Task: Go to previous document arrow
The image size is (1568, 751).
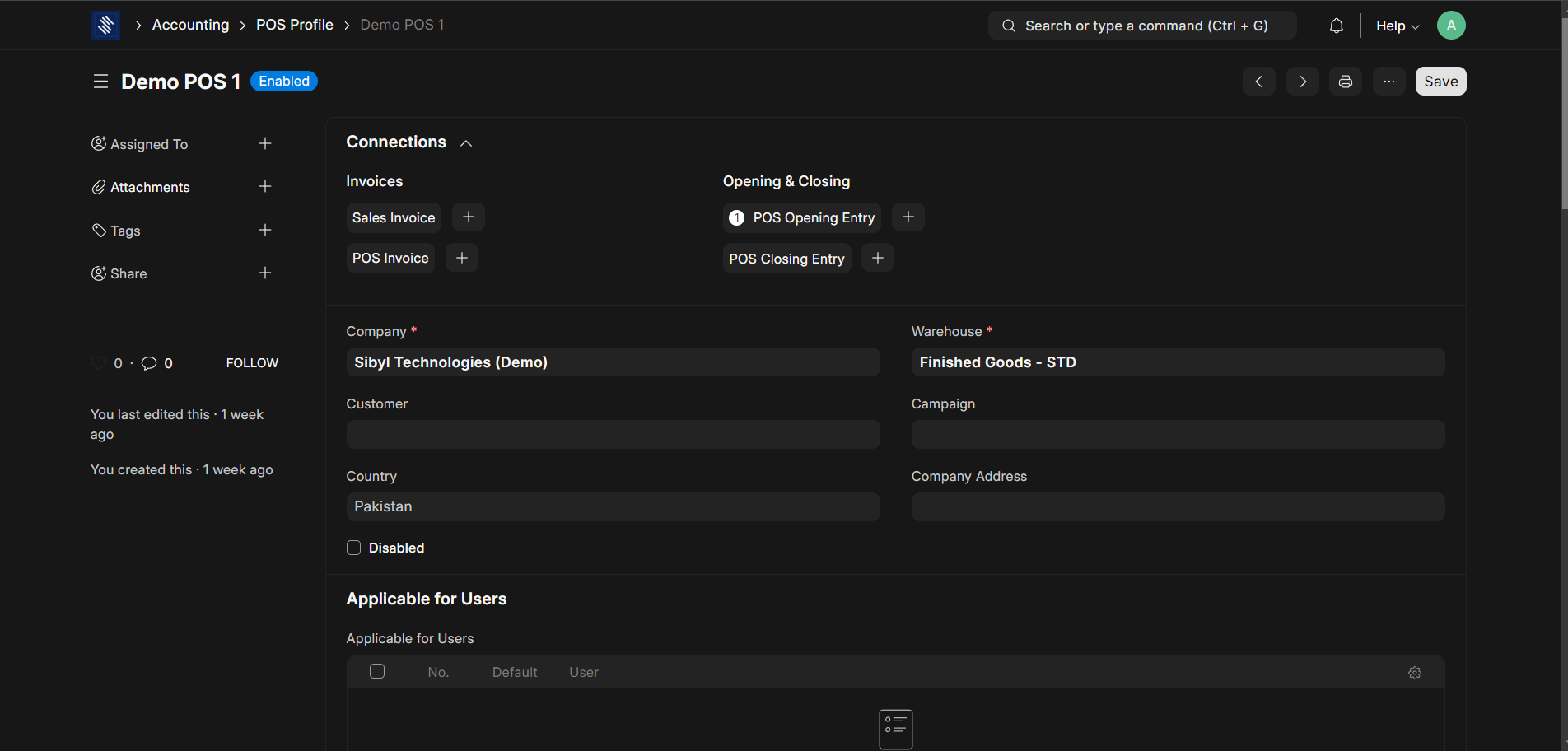Action: (1258, 82)
